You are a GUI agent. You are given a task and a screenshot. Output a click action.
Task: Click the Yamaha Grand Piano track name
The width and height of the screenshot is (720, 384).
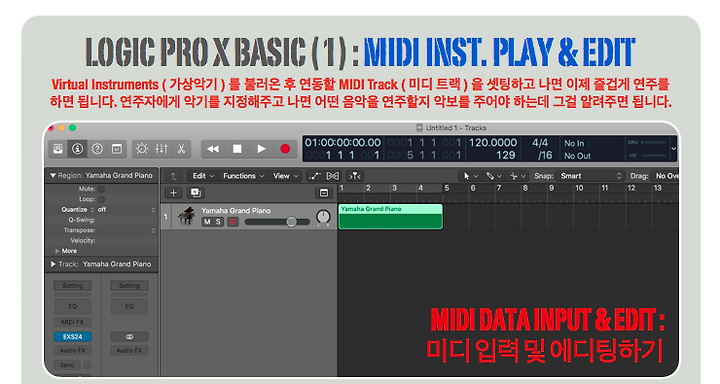236,211
